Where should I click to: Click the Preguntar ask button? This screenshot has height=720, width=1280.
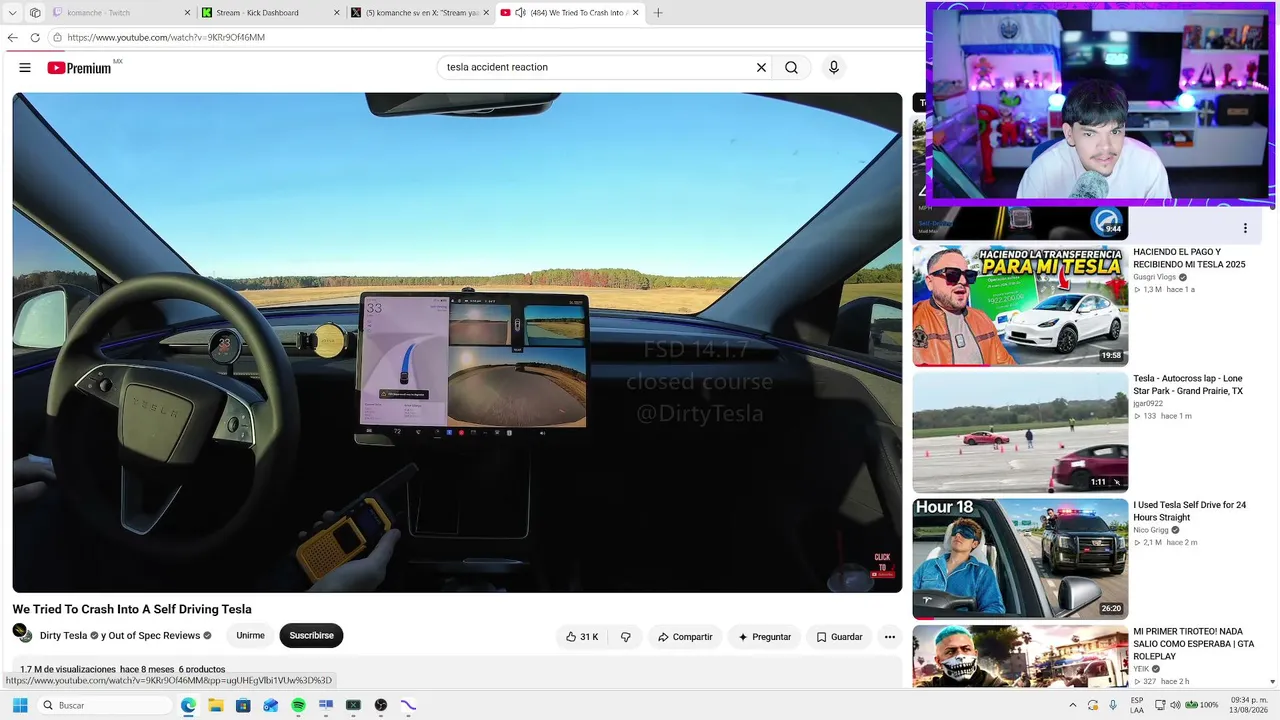(764, 636)
